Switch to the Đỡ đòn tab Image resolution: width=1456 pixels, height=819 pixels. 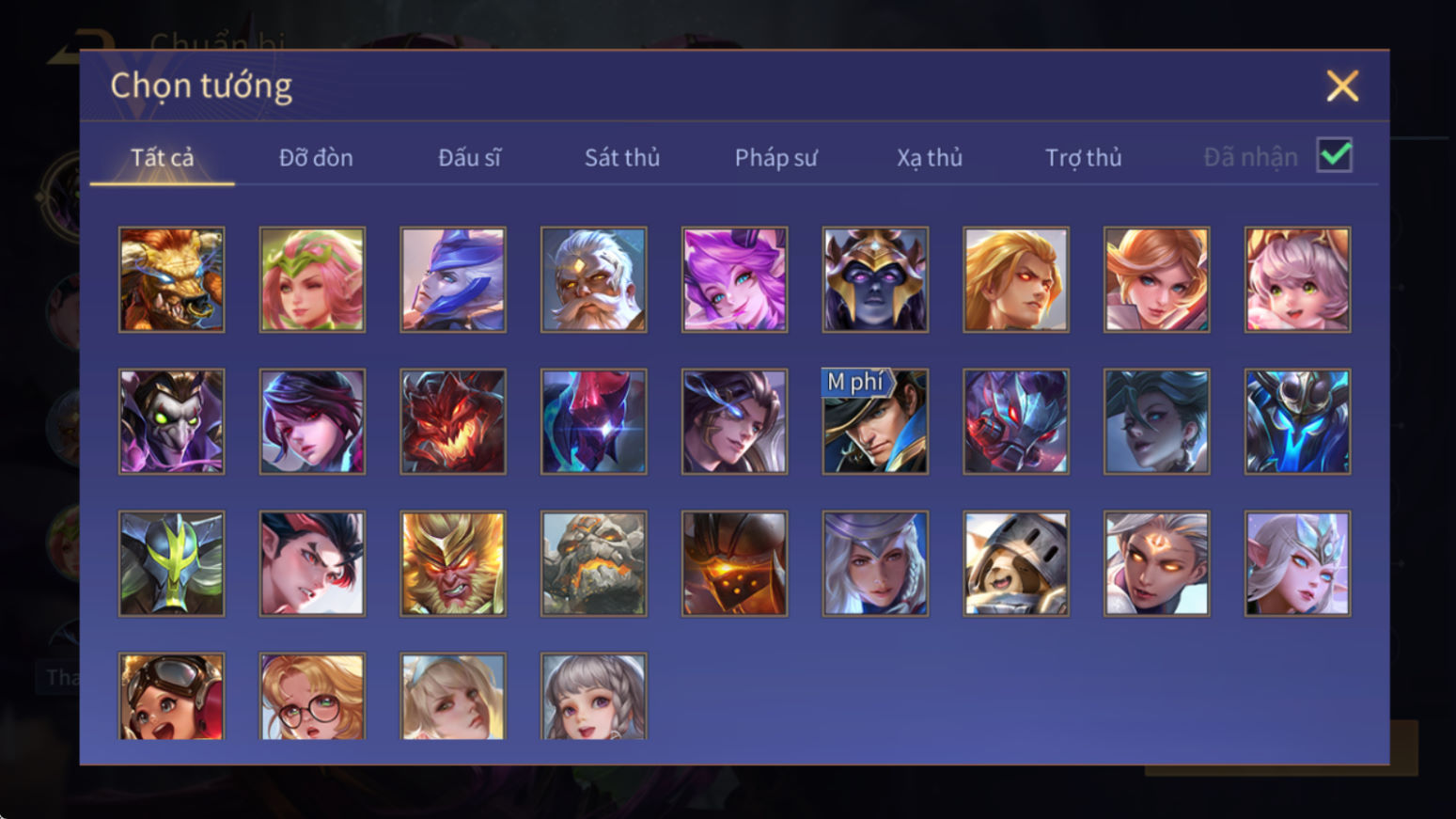point(316,157)
